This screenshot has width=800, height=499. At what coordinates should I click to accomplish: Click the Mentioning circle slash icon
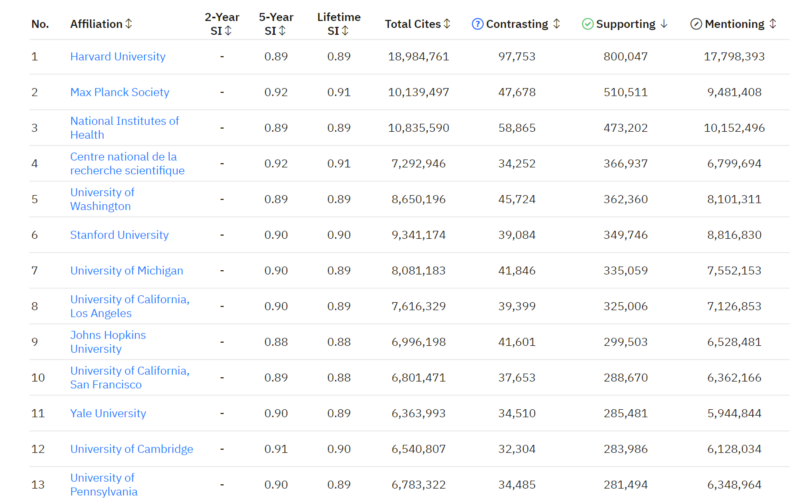696,24
